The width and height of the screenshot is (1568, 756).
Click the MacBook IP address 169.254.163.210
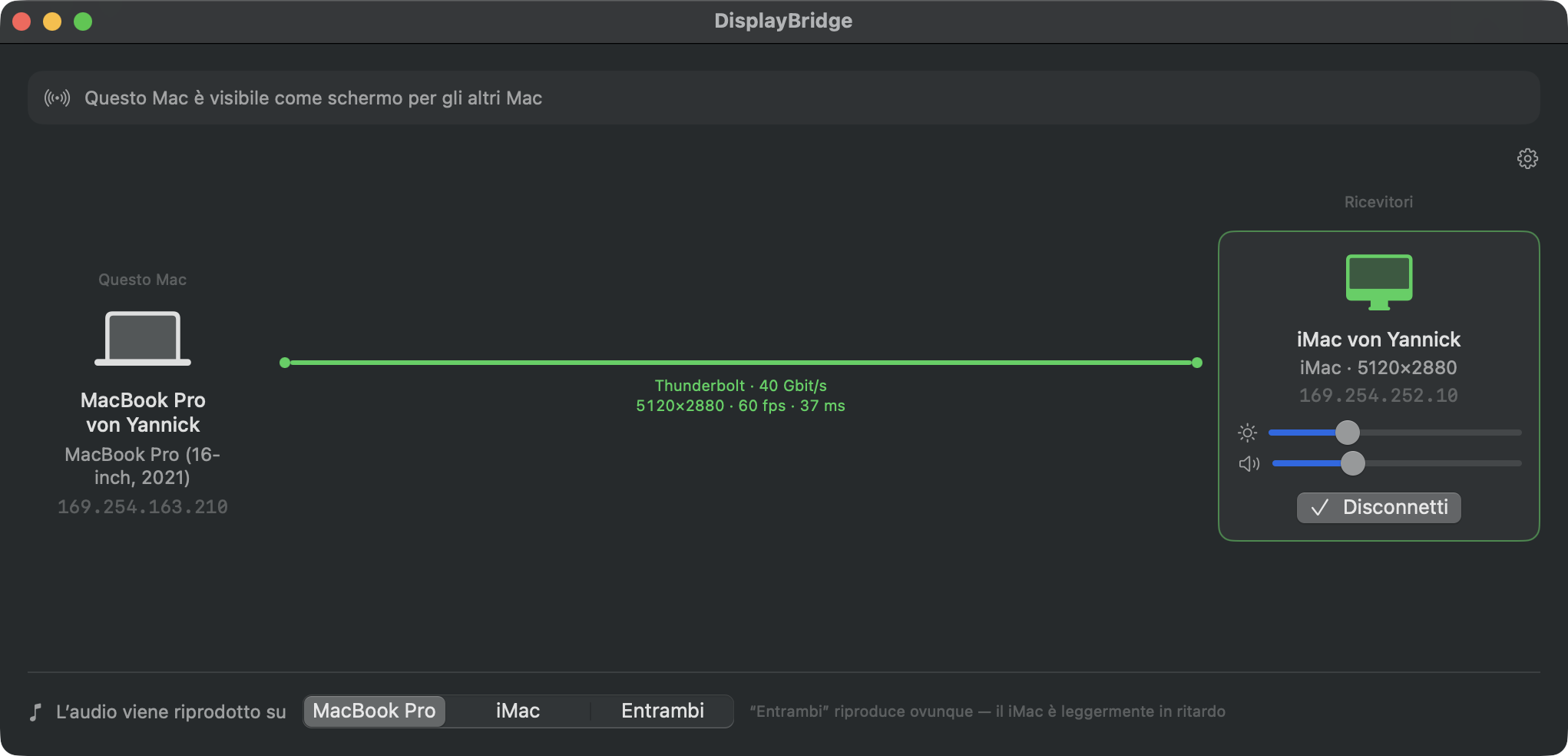tap(143, 507)
